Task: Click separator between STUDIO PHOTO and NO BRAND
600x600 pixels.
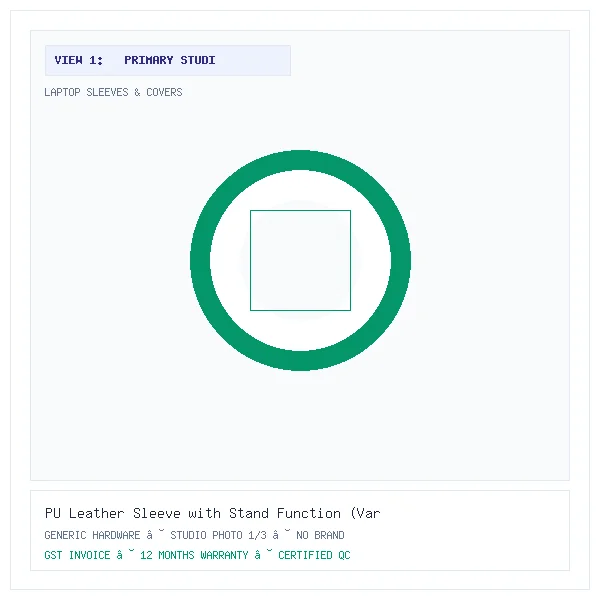Action: pyautogui.click(x=281, y=534)
